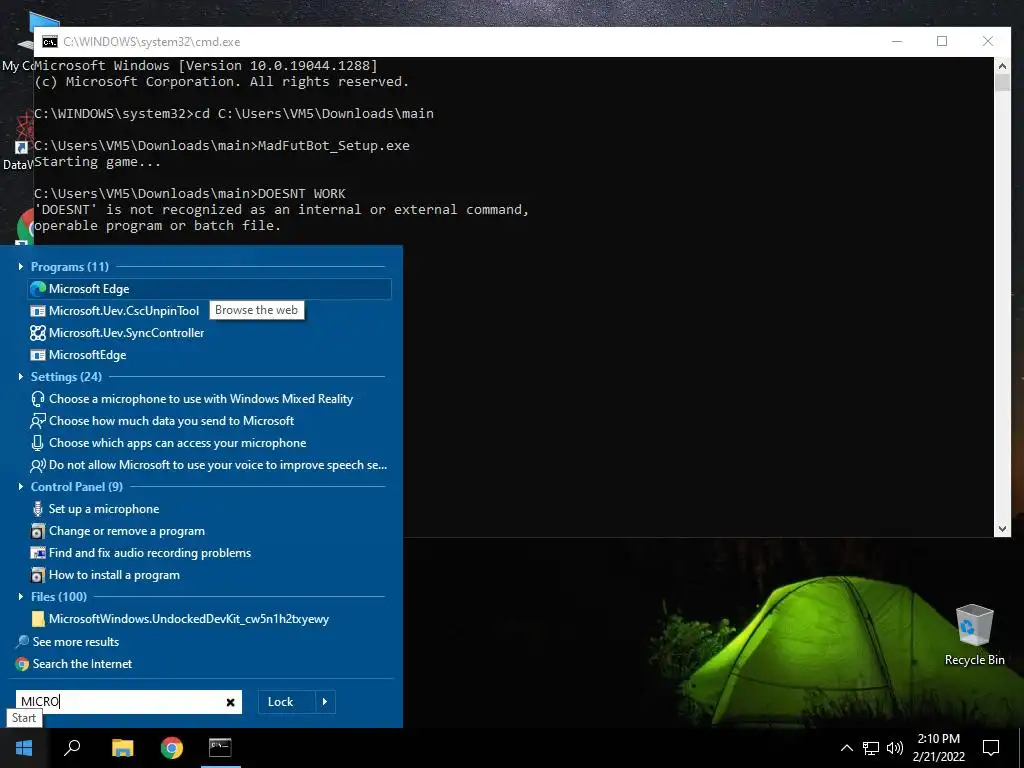This screenshot has height=768, width=1024.
Task: Open 'Do not allow Microsoft to use your voice' setting
Action: [x=208, y=465]
